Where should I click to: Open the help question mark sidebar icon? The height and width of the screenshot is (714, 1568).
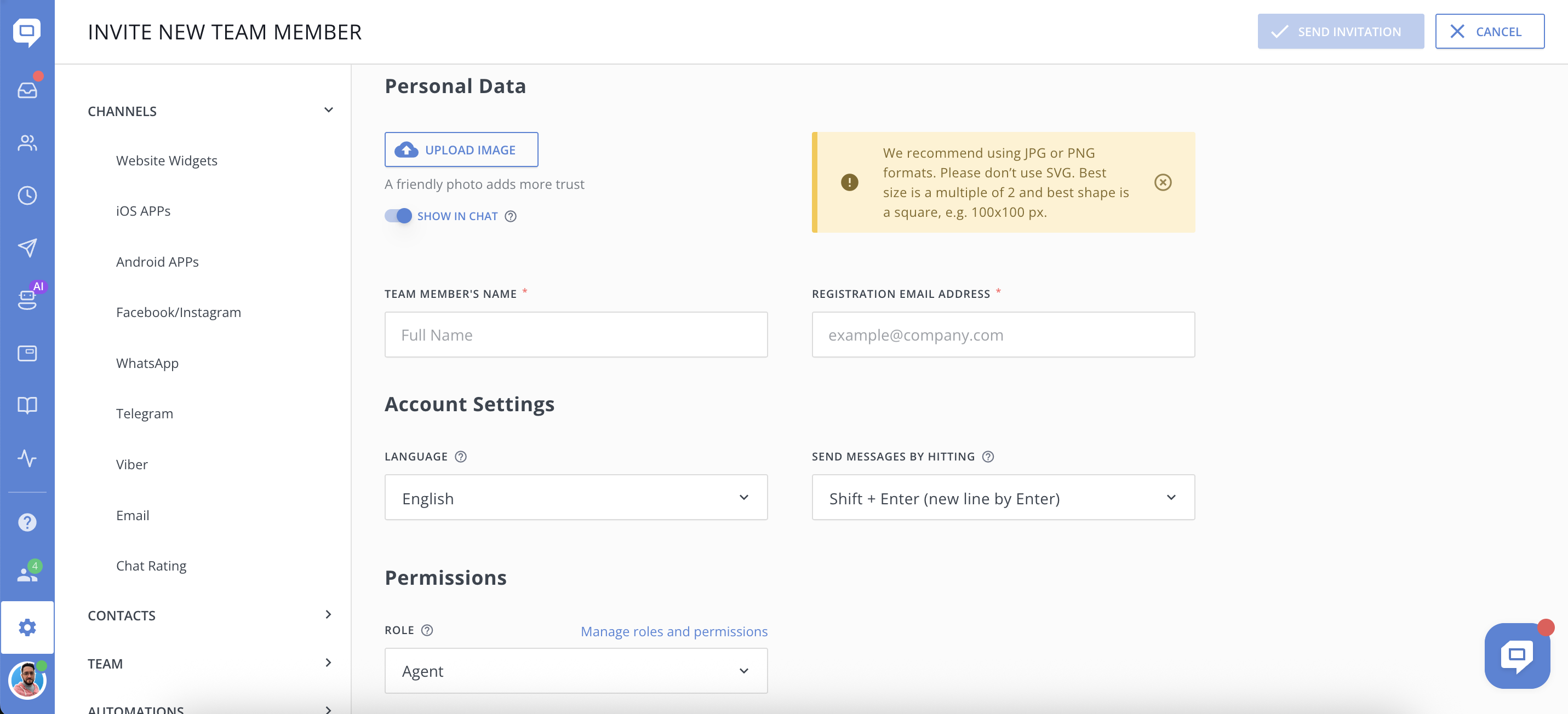(x=27, y=522)
